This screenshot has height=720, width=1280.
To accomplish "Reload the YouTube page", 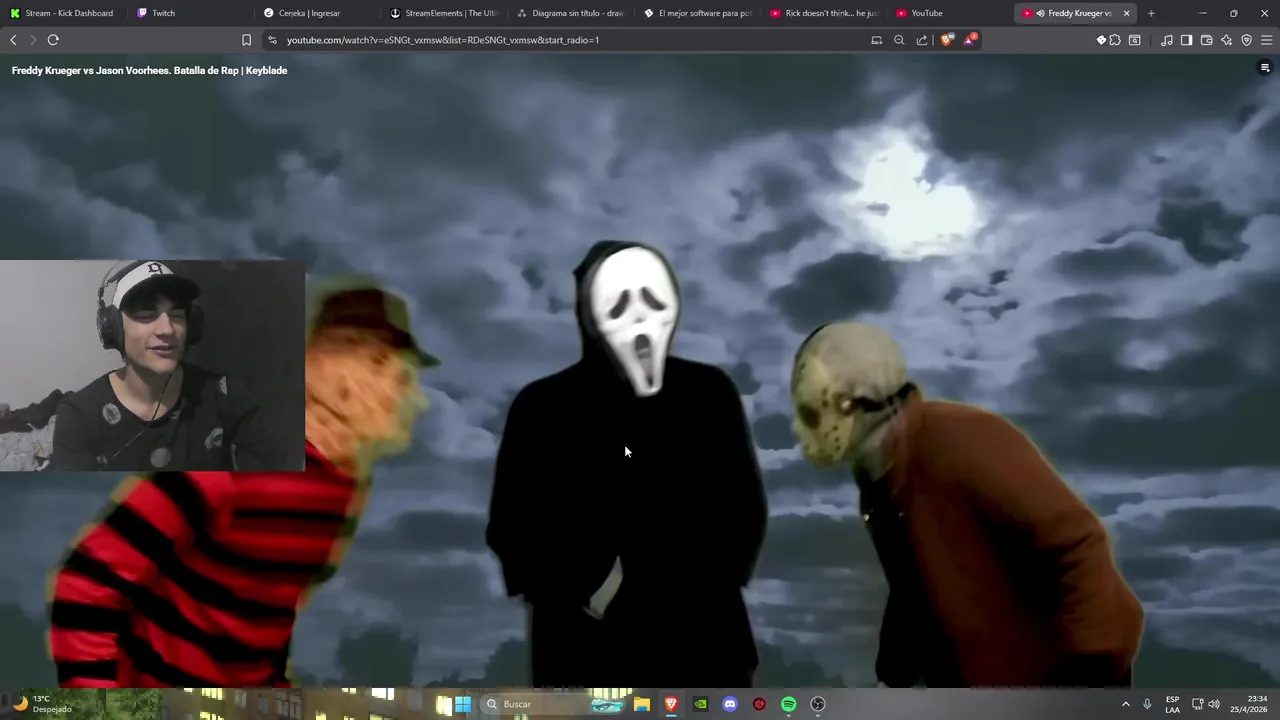I will [53, 40].
